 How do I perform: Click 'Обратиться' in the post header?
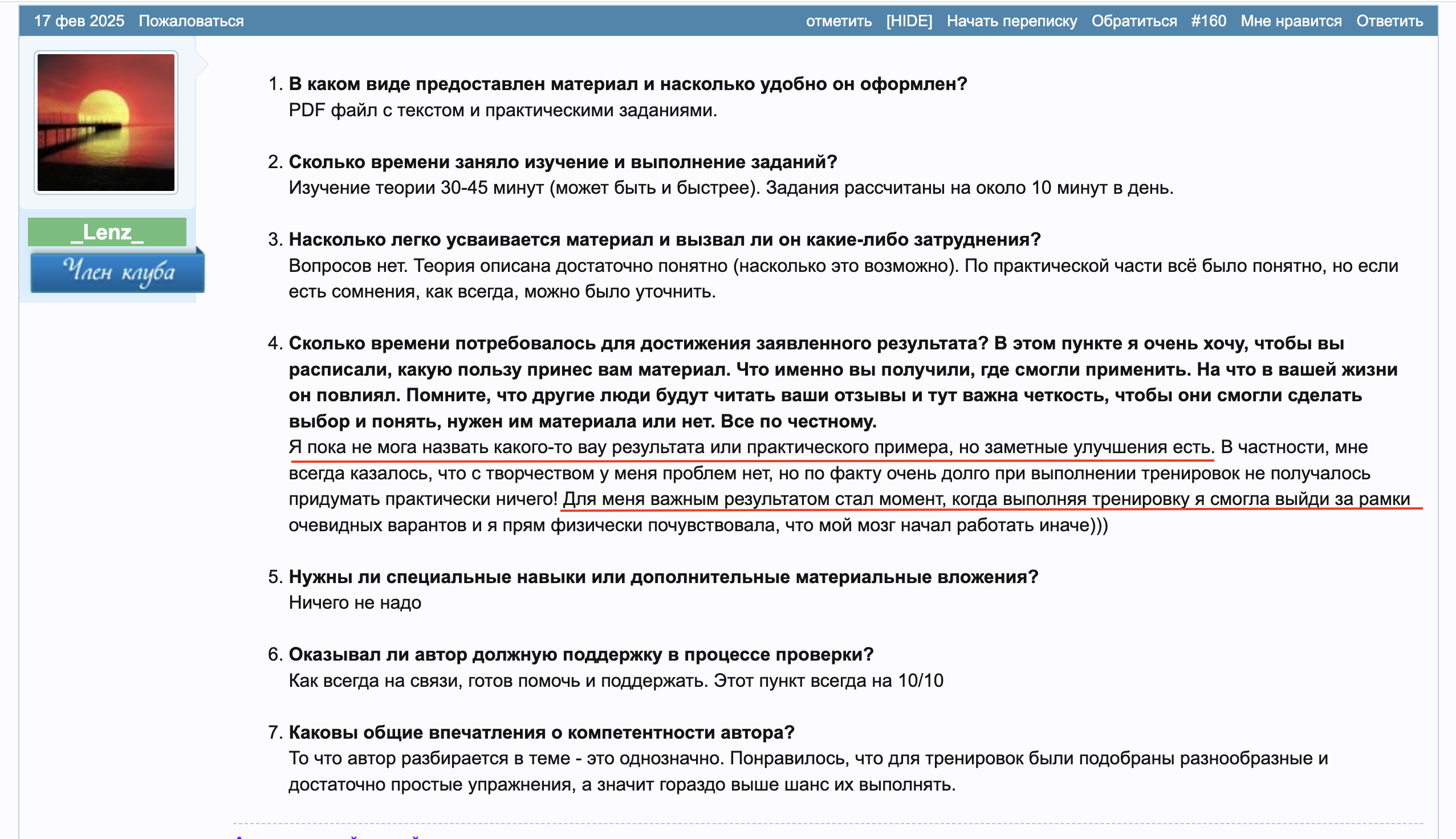coord(1133,21)
